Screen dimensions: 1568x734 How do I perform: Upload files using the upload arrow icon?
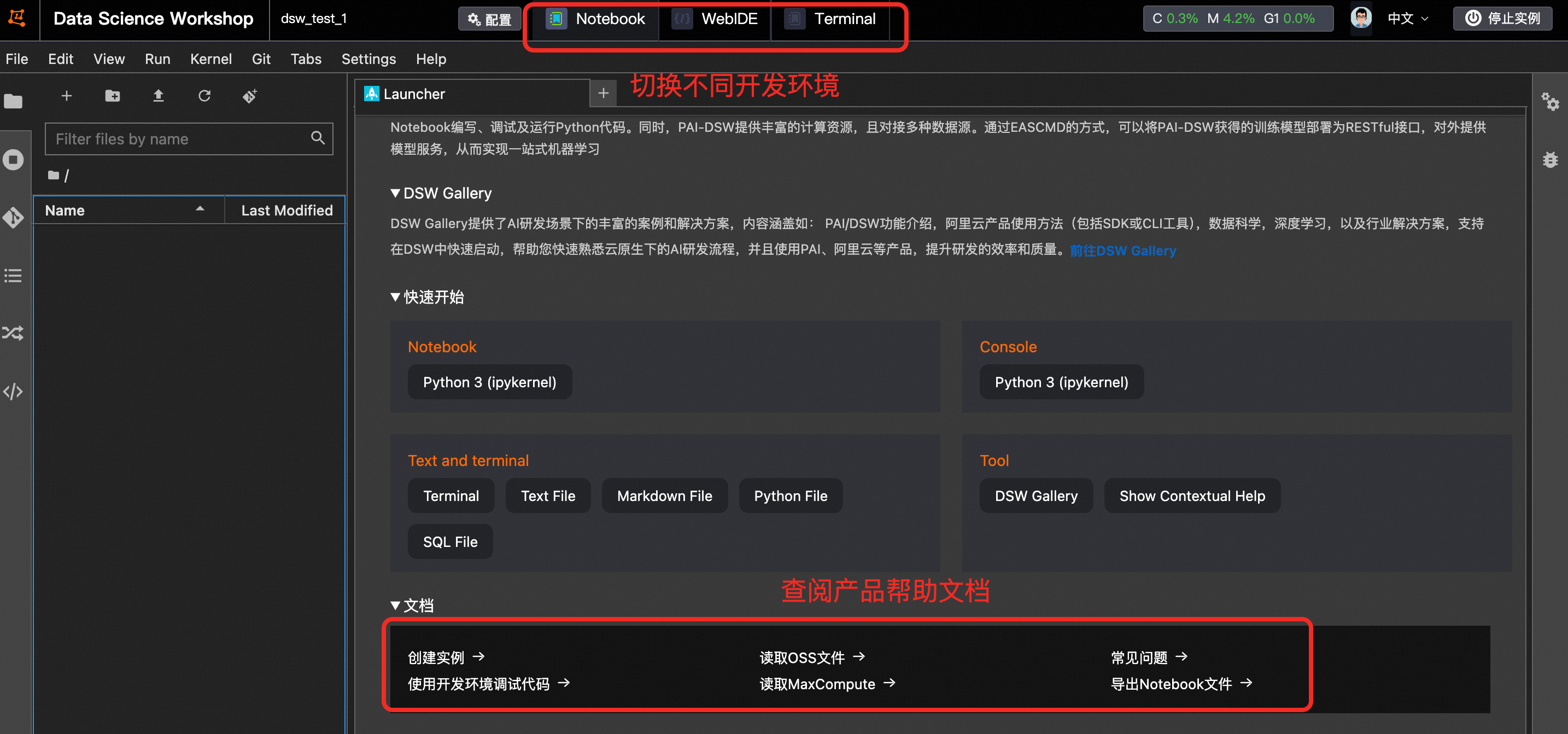158,96
